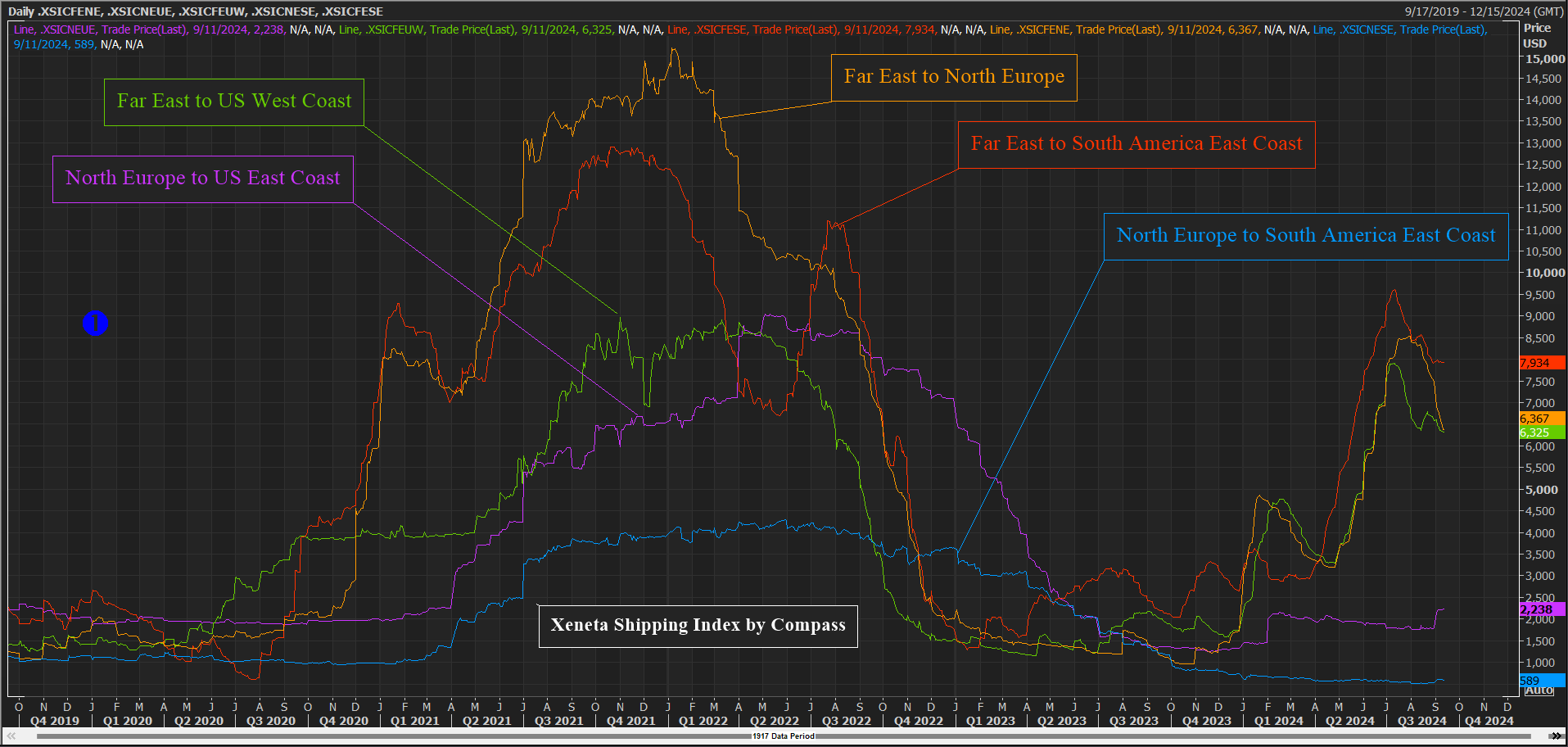Click the Auto scale button
This screenshot has height=747, width=1568.
pos(1539,690)
